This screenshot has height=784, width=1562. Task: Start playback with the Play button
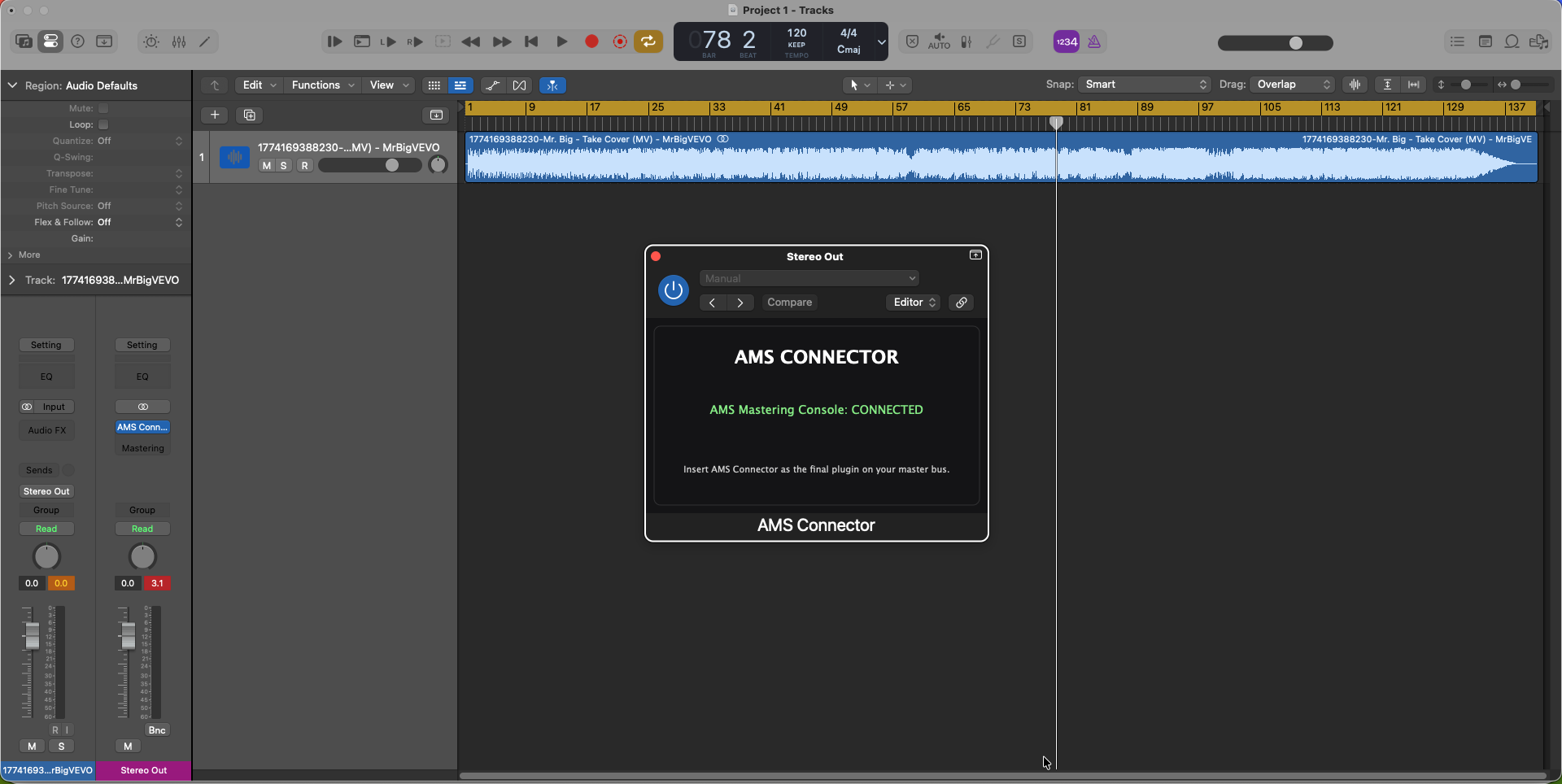click(x=561, y=41)
